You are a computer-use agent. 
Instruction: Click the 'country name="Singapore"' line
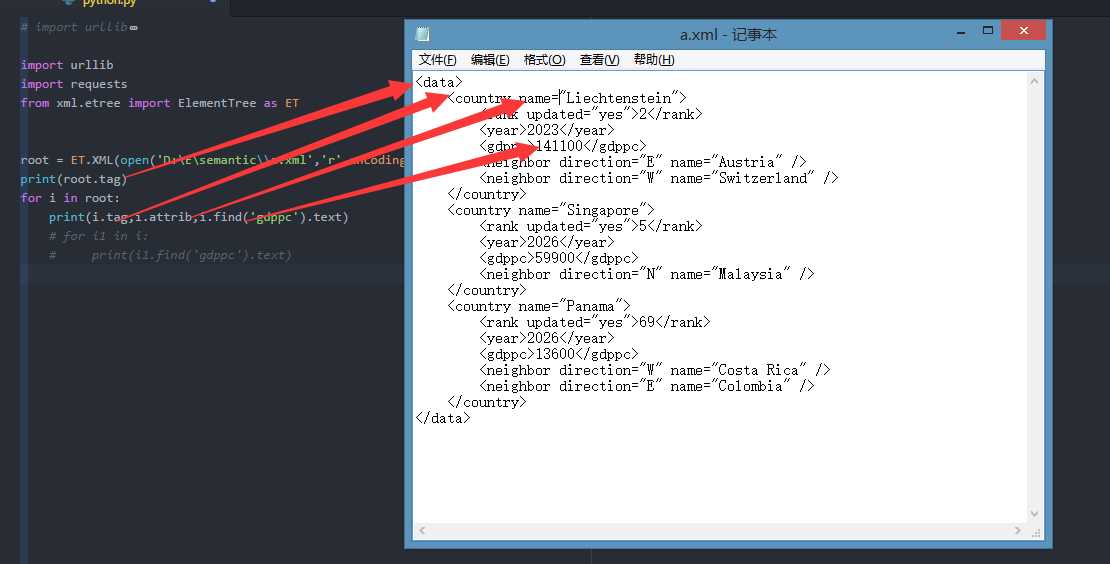click(551, 210)
